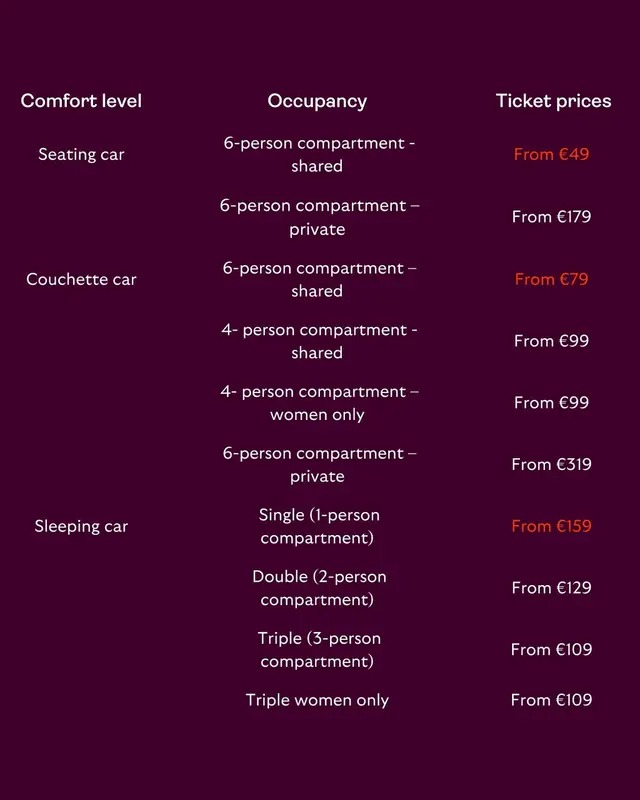Click the Ticket prices column header

click(x=553, y=101)
